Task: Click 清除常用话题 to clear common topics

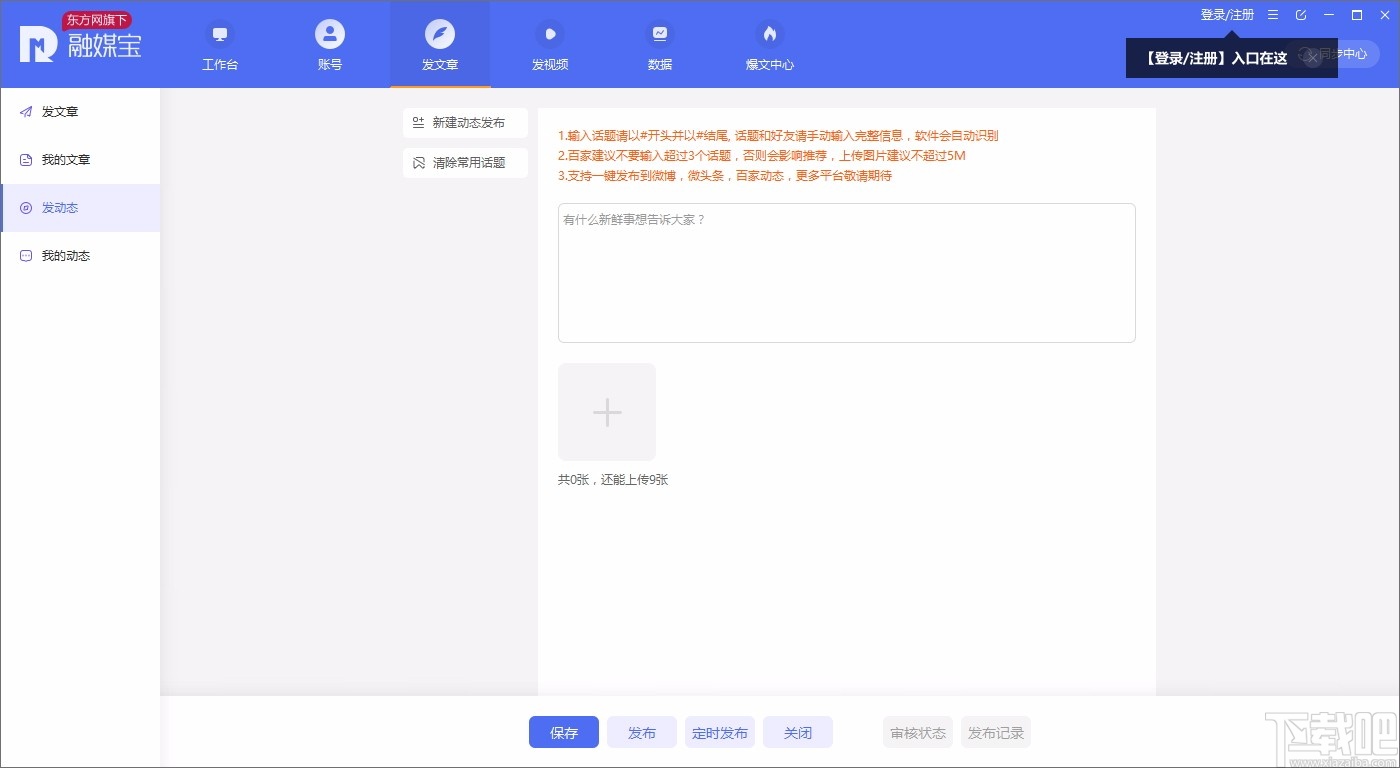Action: [465, 162]
